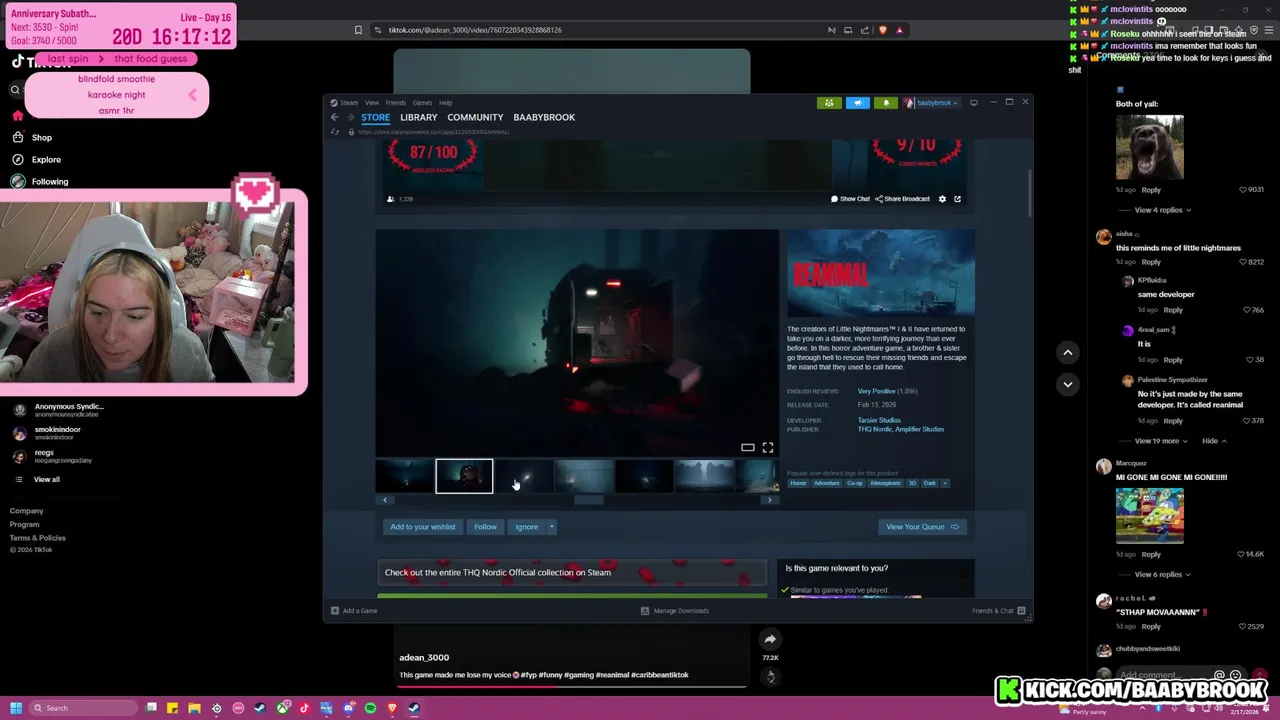Click the Adventure tag
The width and height of the screenshot is (1280, 720).
(827, 483)
